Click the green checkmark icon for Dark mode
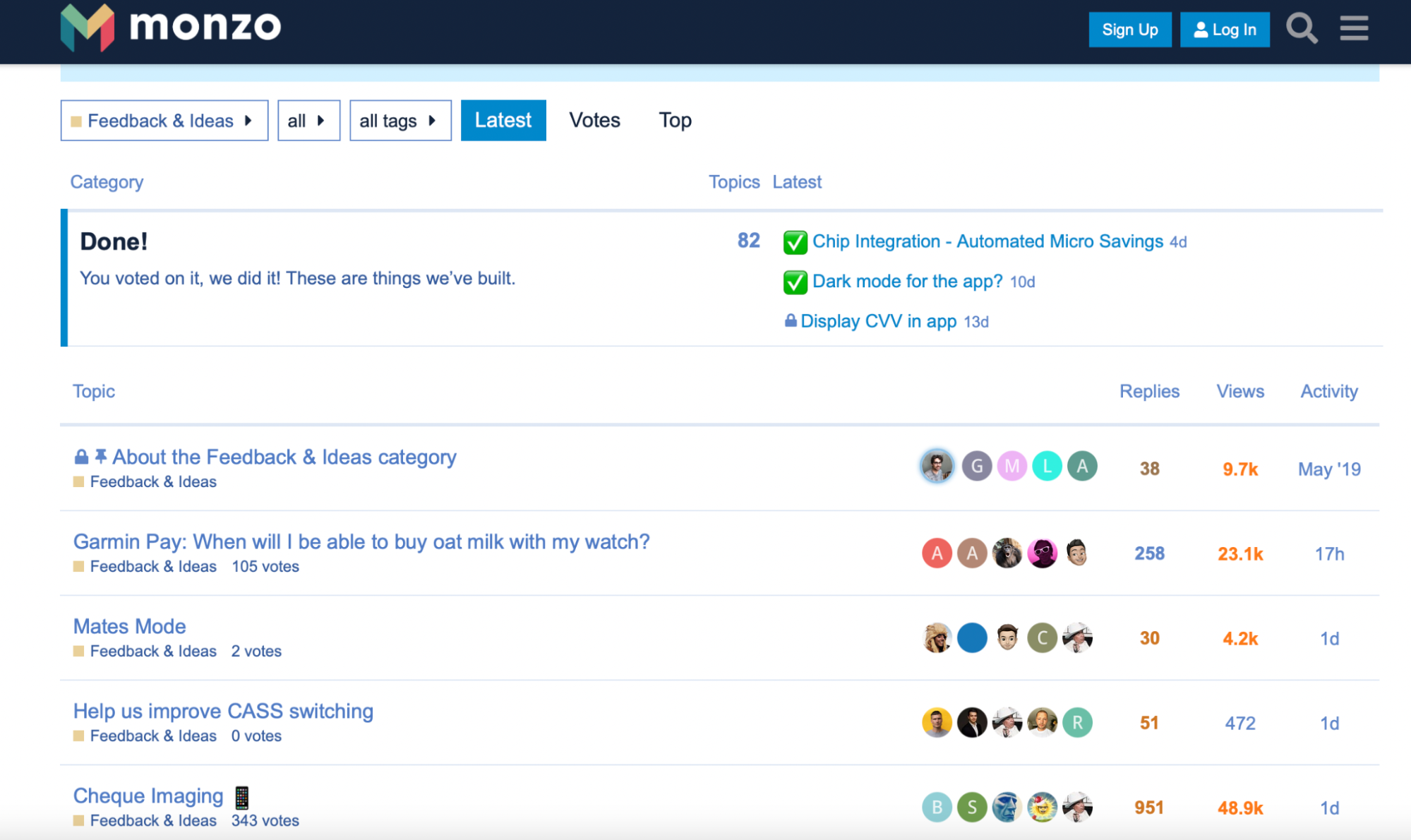 coord(796,281)
